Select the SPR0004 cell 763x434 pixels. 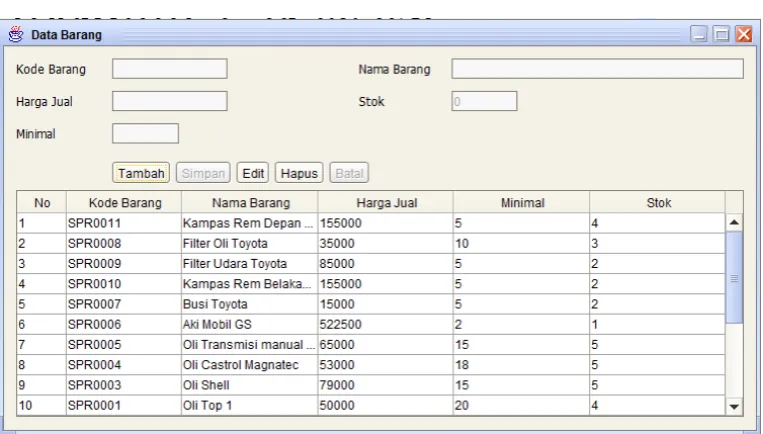click(124, 365)
